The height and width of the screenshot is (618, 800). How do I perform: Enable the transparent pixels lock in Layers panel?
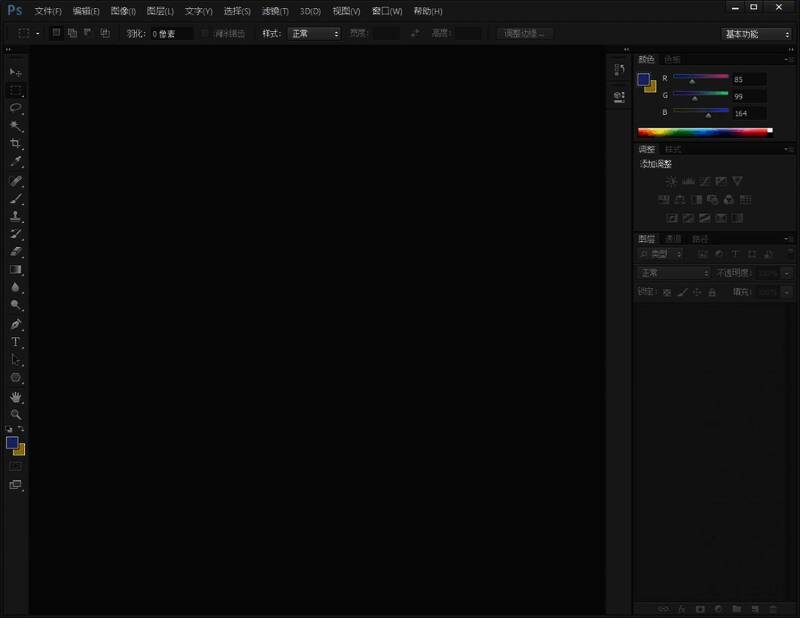pyautogui.click(x=667, y=291)
